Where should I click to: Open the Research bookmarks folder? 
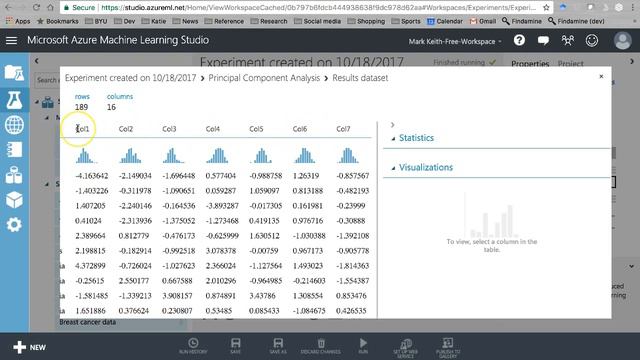pos(269,21)
